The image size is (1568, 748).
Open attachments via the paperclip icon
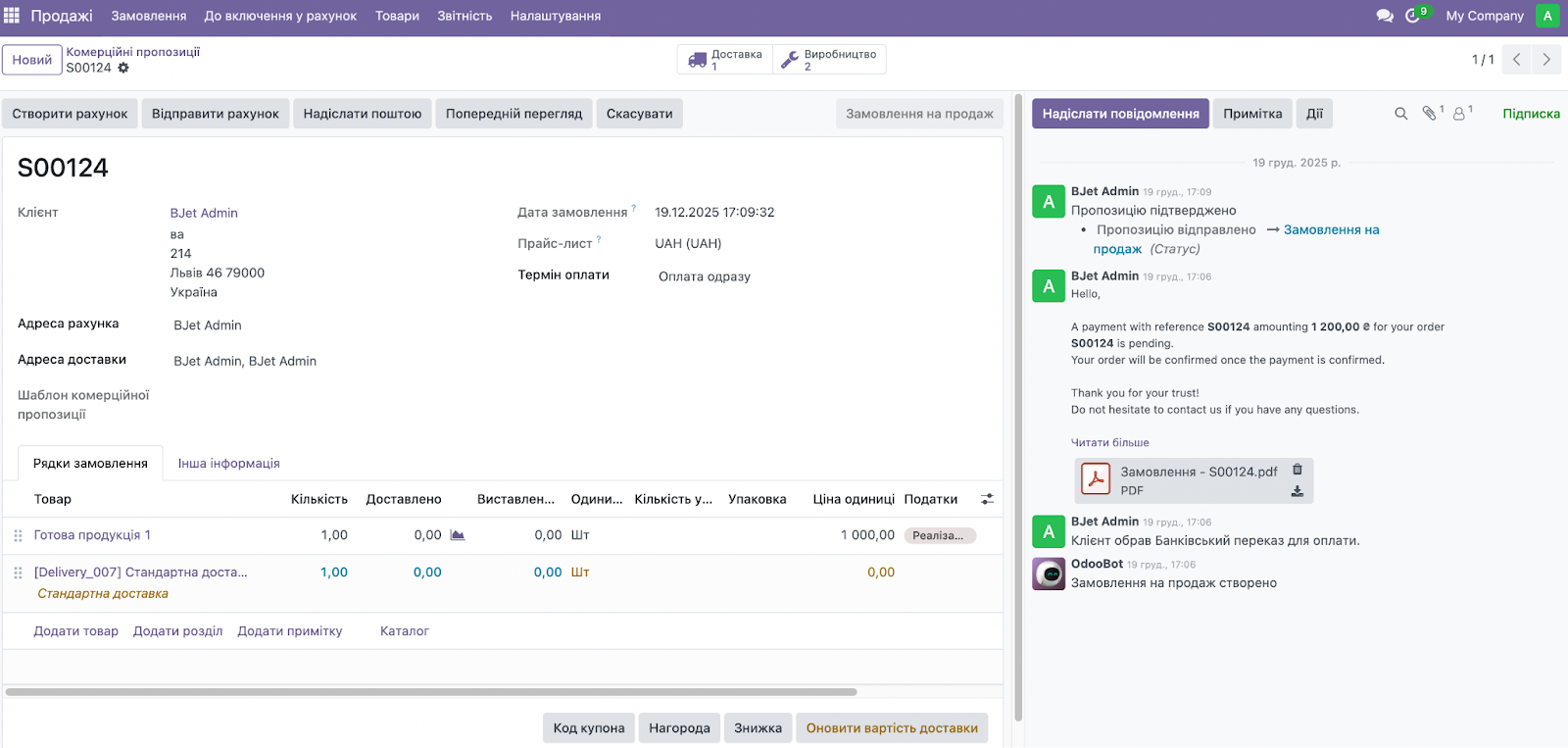1430,114
